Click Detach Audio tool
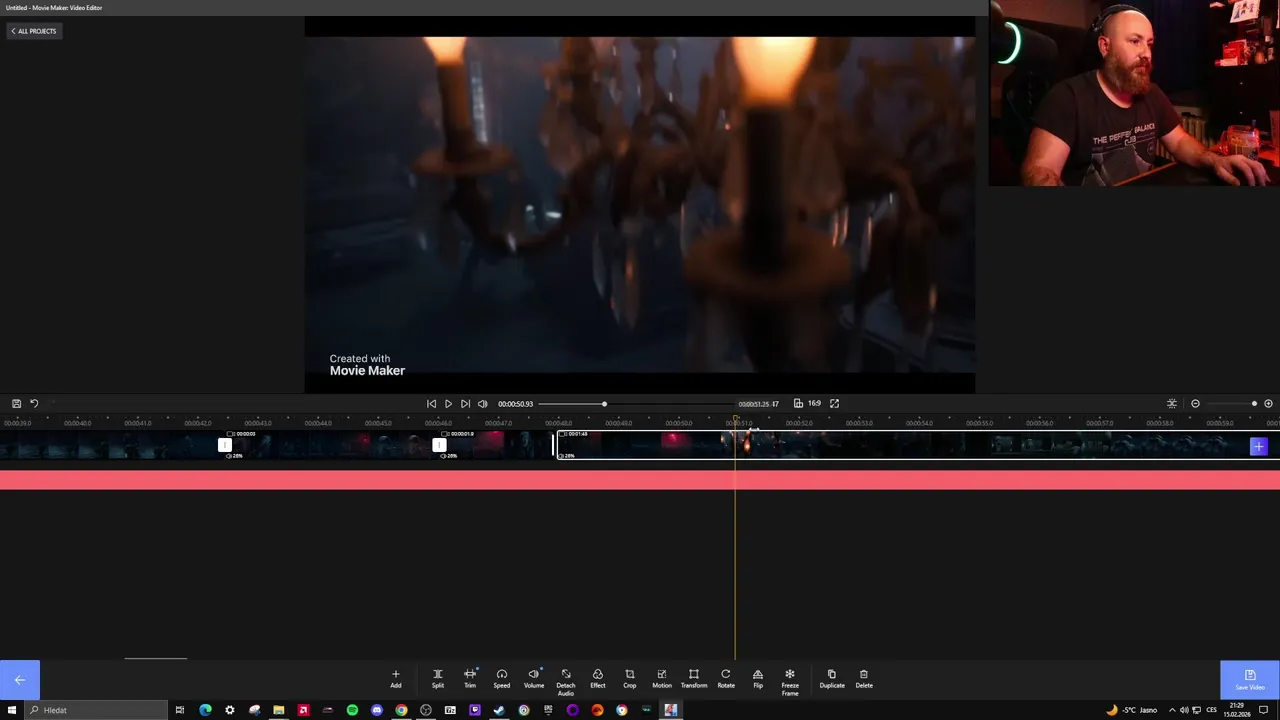 coord(566,681)
